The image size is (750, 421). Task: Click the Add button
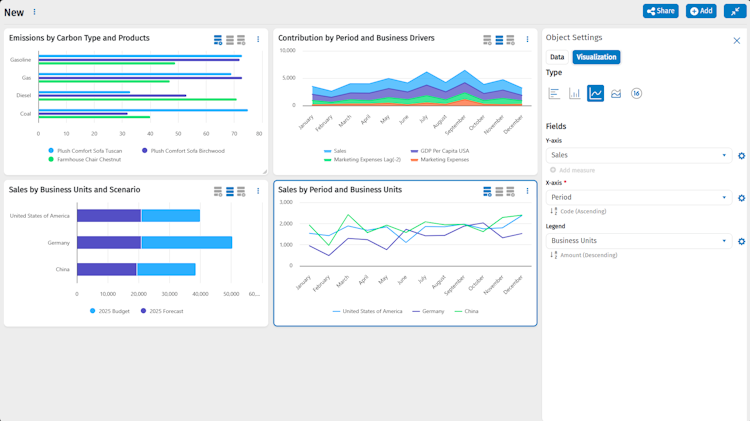(701, 11)
